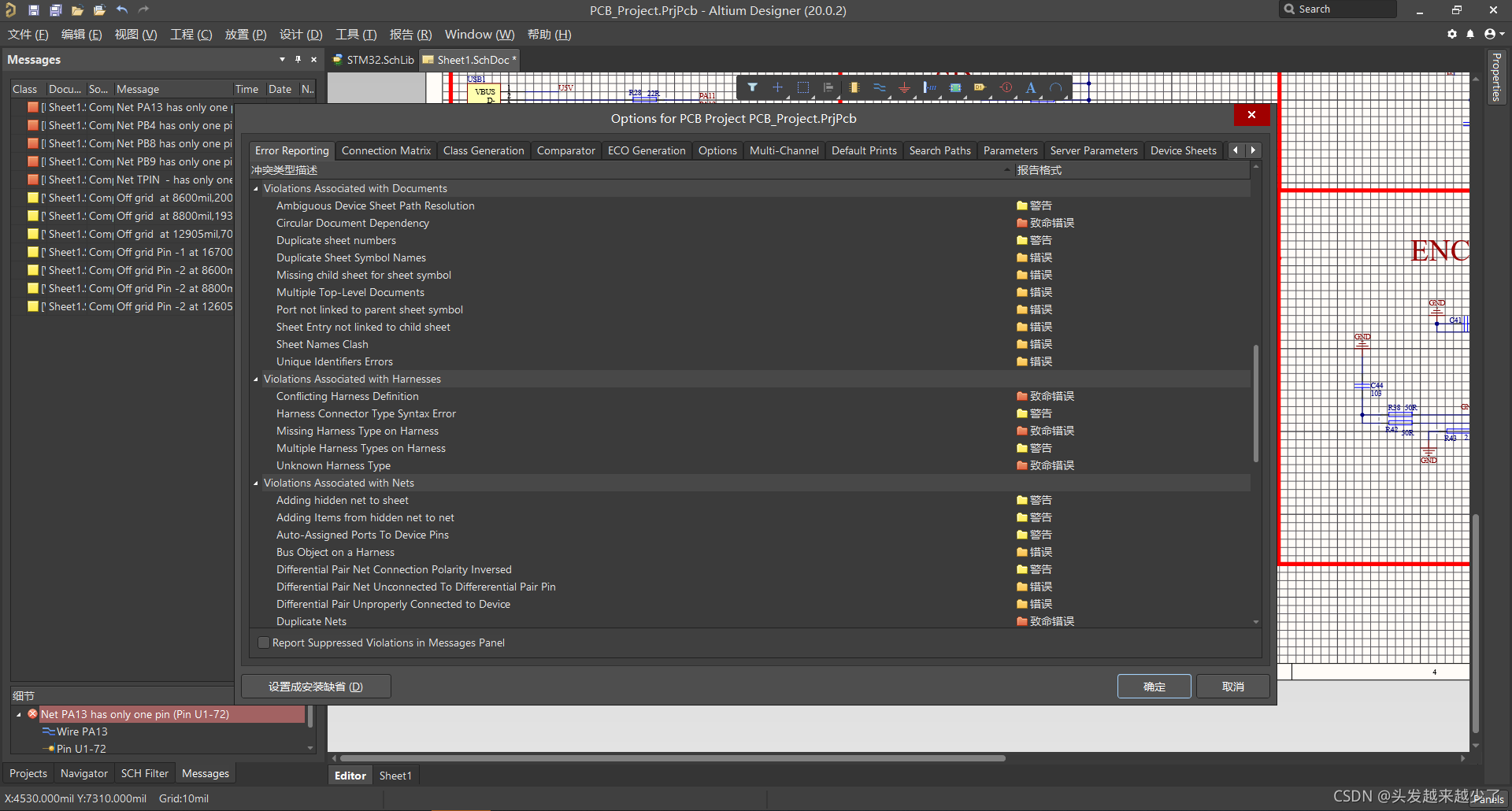Viewport: 1512px width, 811px height.
Task: Select the dashed rectangle selection tool
Action: pos(802,87)
